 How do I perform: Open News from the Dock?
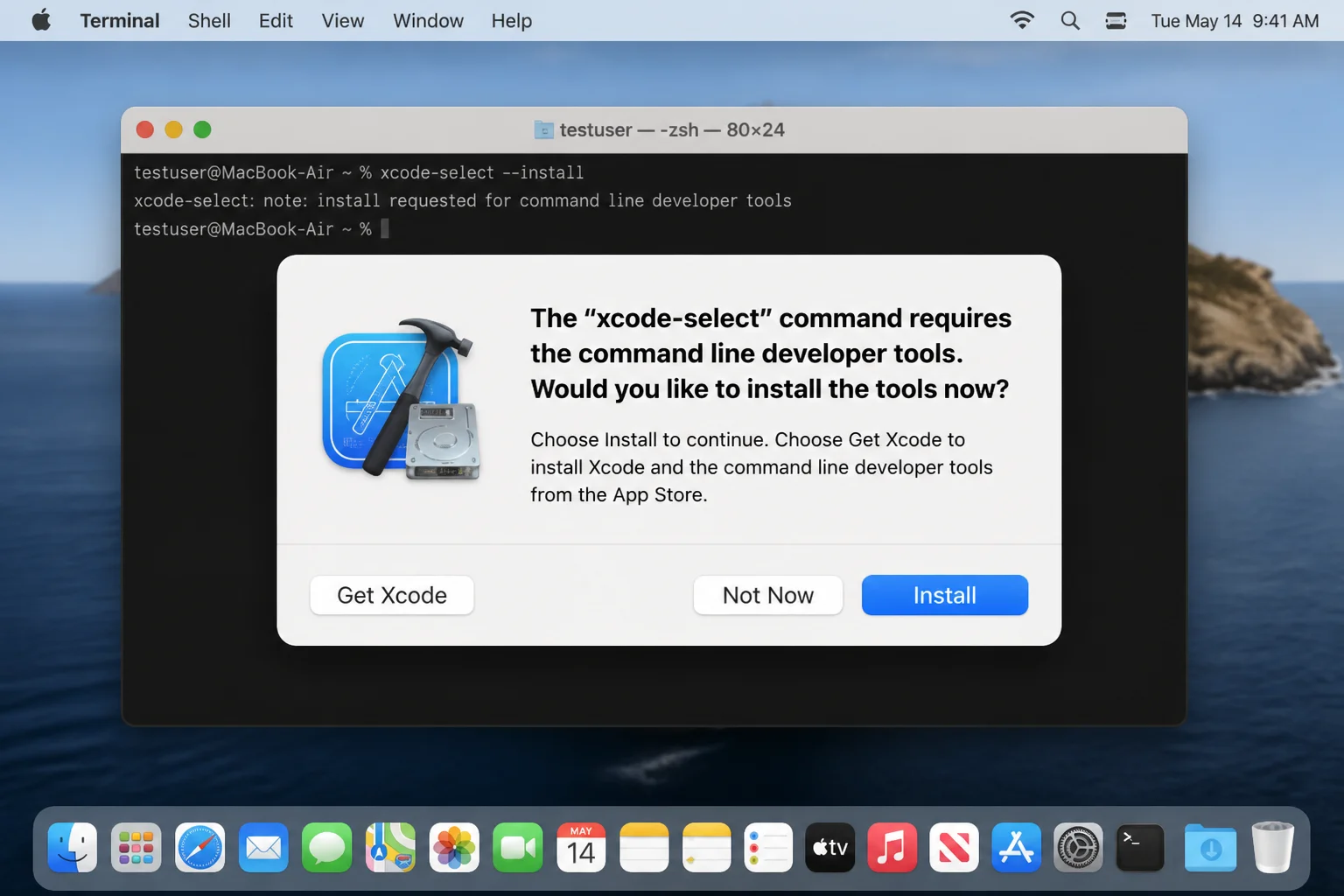pos(954,847)
